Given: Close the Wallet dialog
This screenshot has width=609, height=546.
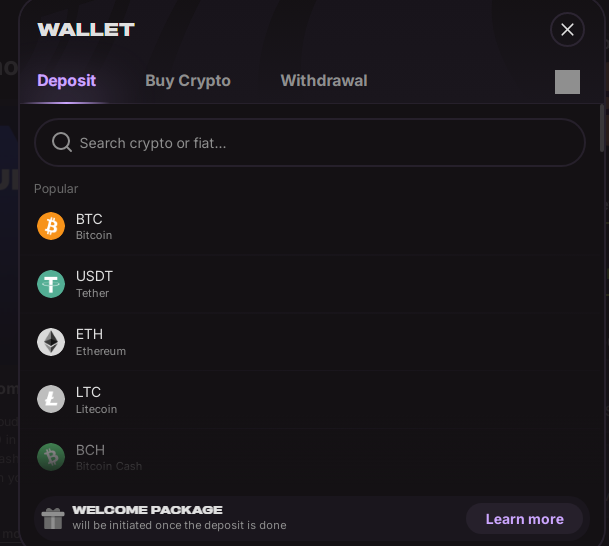Looking at the screenshot, I should click(567, 30).
